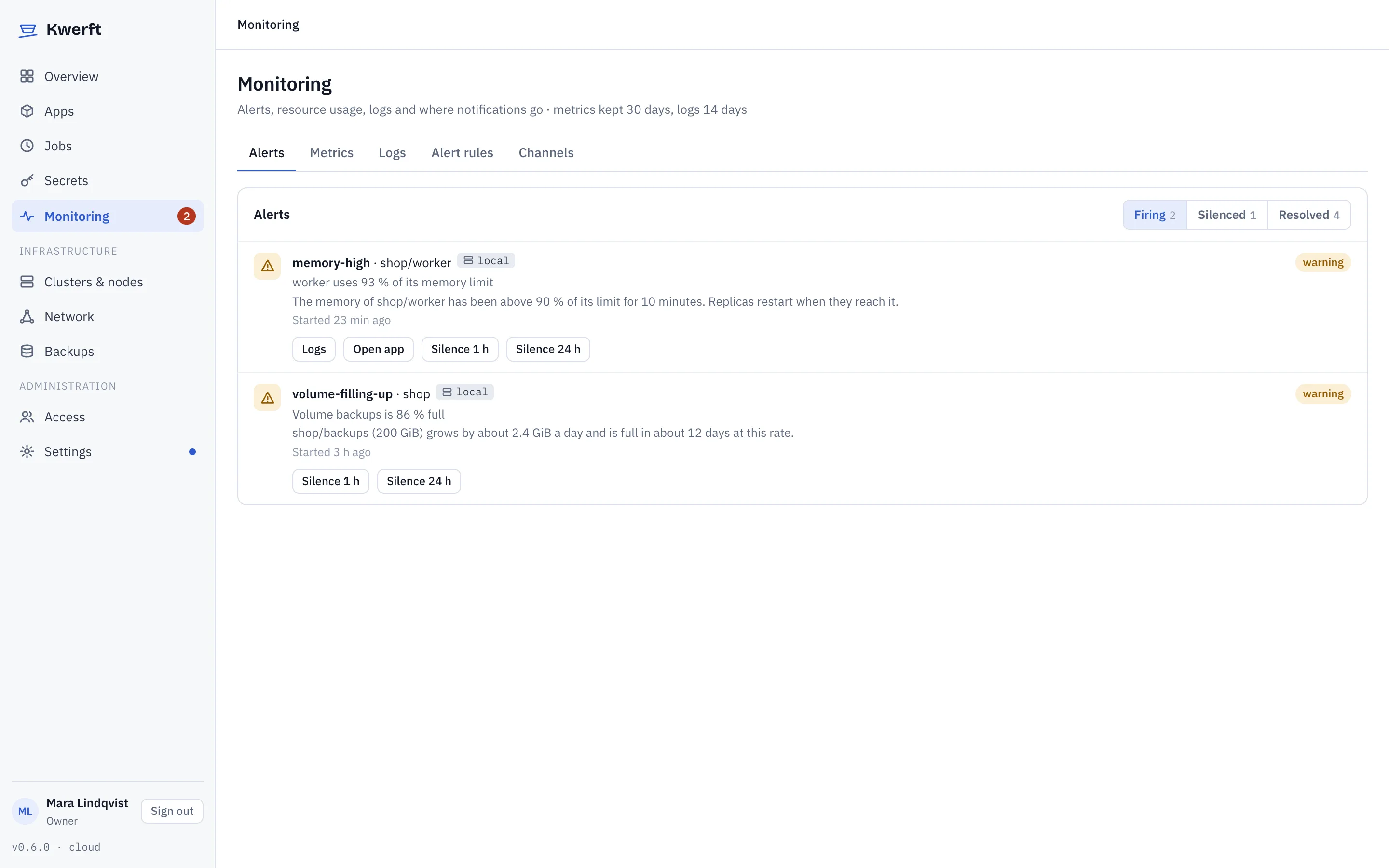The height and width of the screenshot is (868, 1389).
Task: Click the volume-filling-up warning triangle icon
Action: [268, 398]
